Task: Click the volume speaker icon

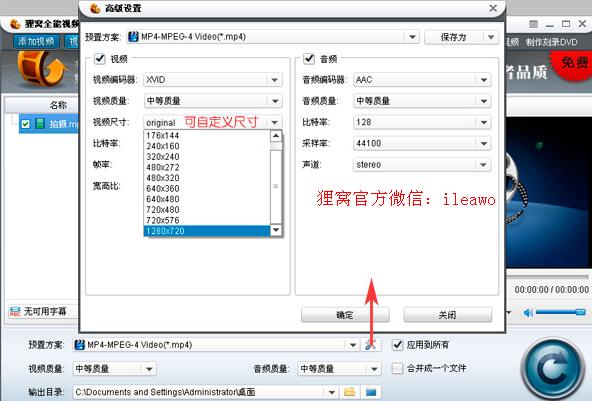Action: pos(528,312)
